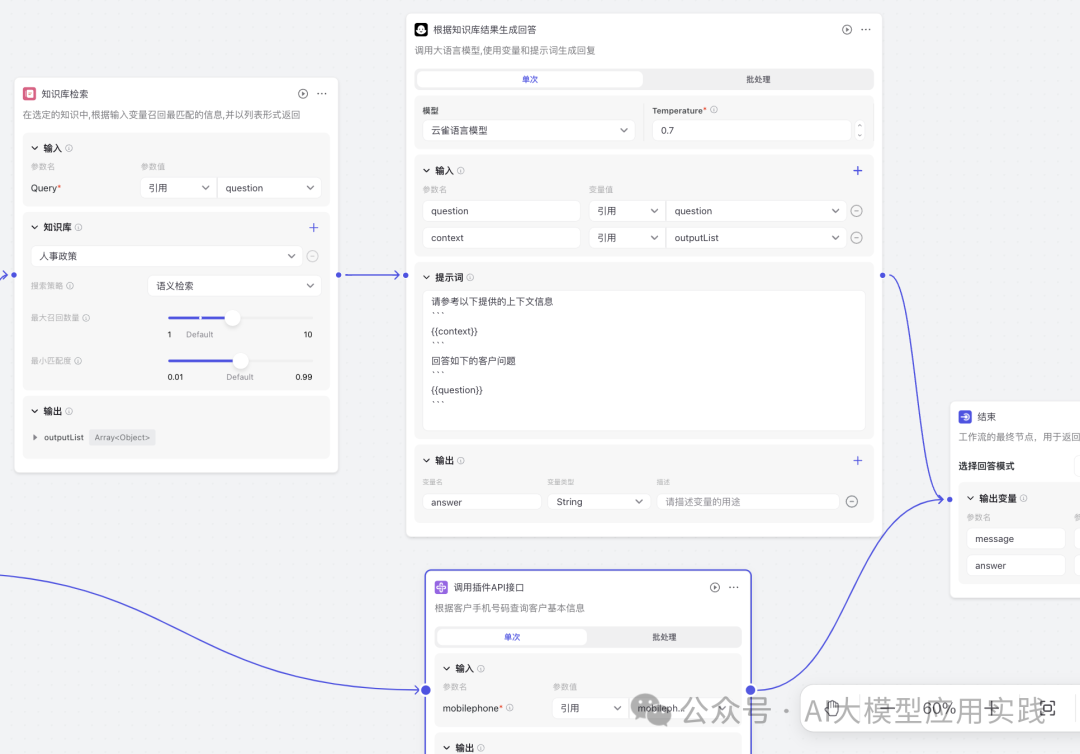The height and width of the screenshot is (754, 1080).
Task: Delete the answer output variable row
Action: 852,502
